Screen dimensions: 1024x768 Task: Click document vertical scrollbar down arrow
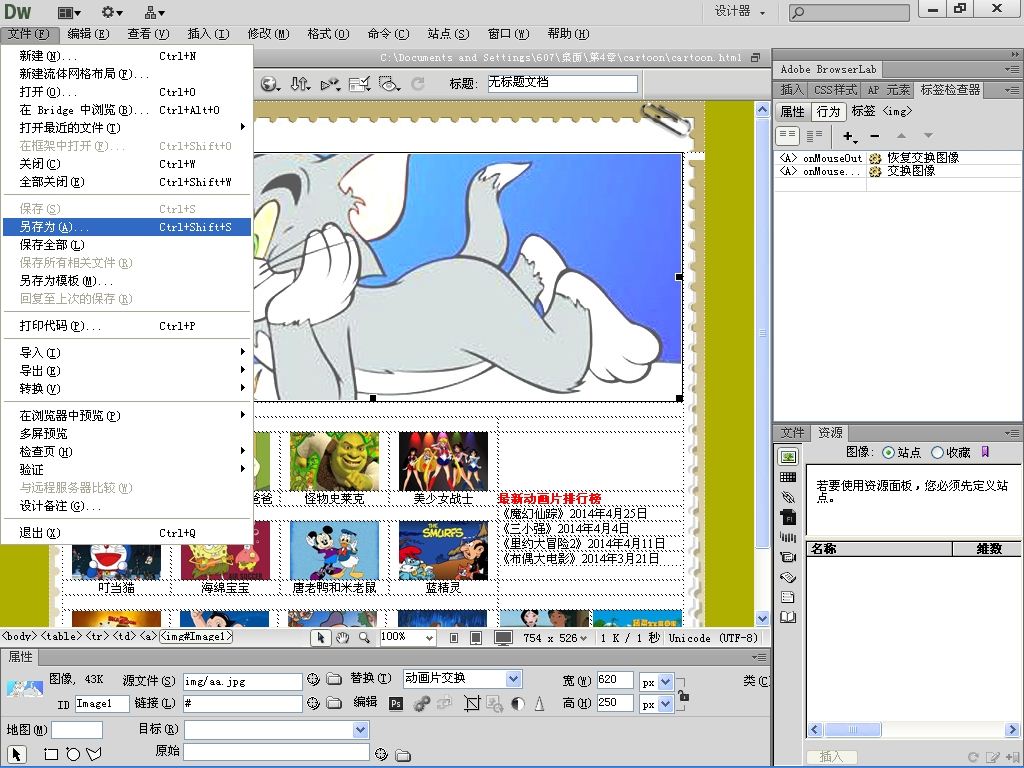[x=762, y=618]
